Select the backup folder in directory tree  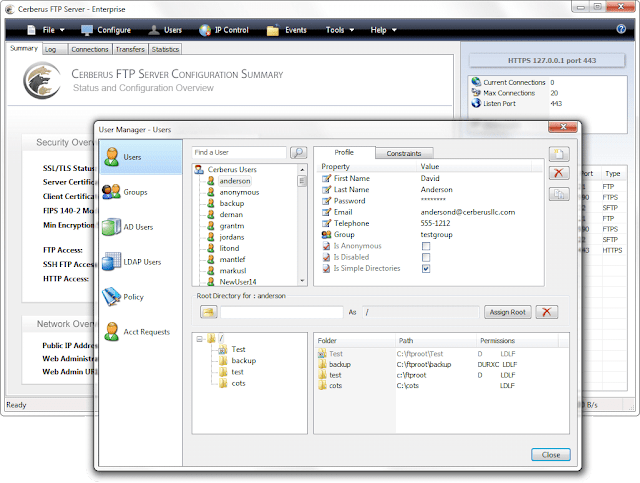click(x=244, y=361)
